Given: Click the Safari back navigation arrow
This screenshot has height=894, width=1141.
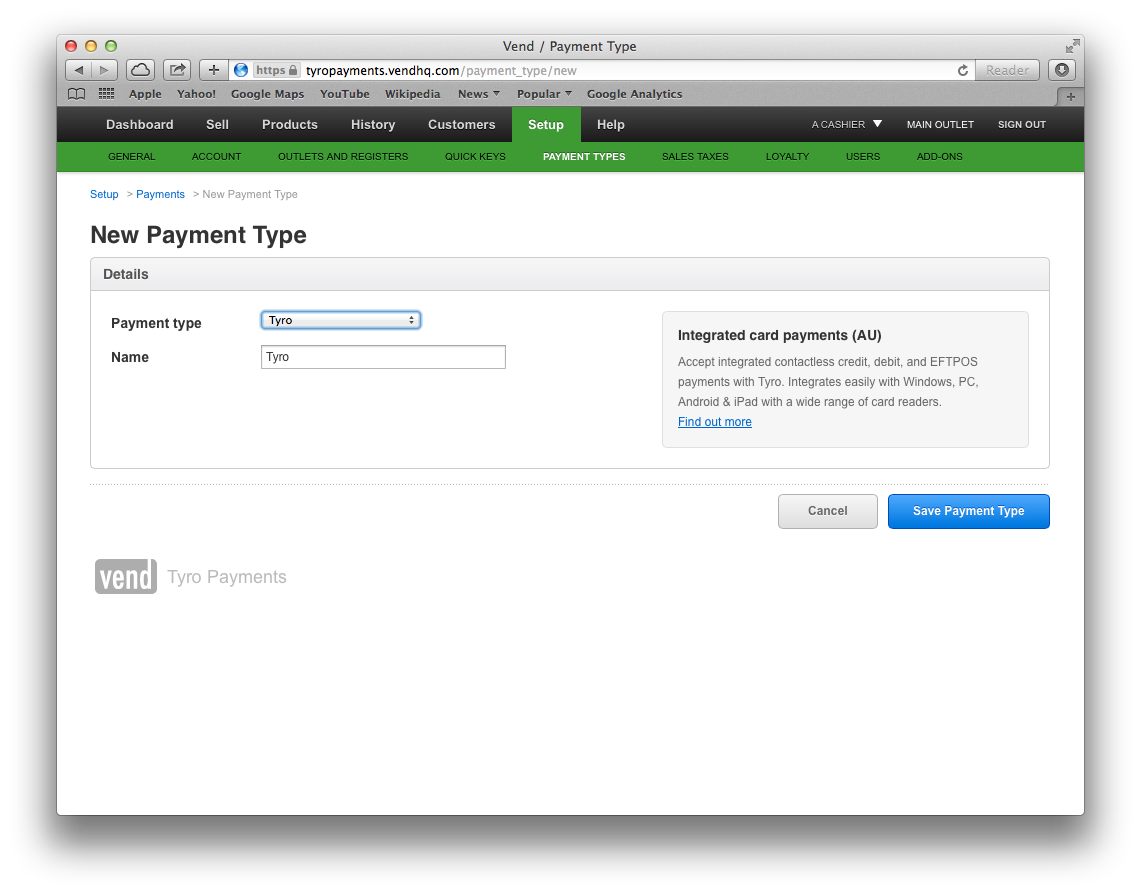Looking at the screenshot, I should [78, 69].
